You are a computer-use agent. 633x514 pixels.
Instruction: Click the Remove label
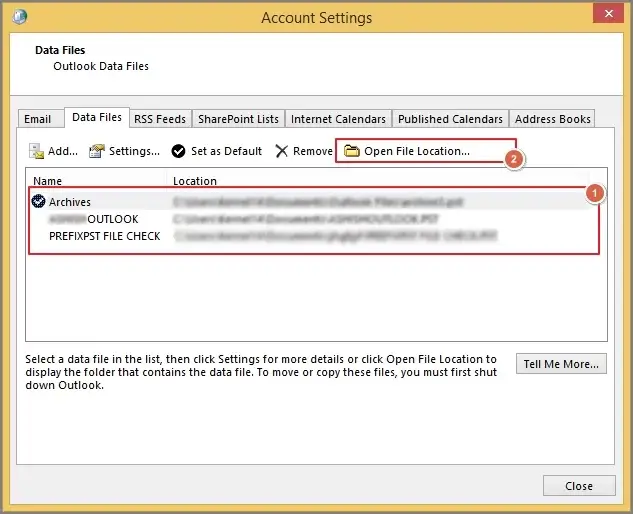(x=313, y=151)
